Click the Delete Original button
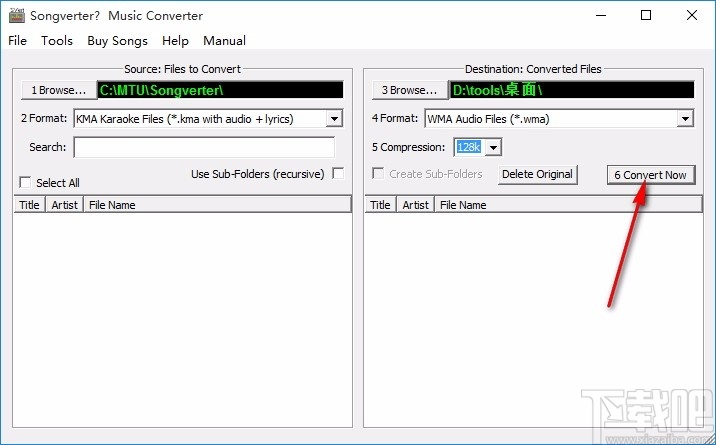This screenshot has height=445, width=716. click(x=537, y=174)
